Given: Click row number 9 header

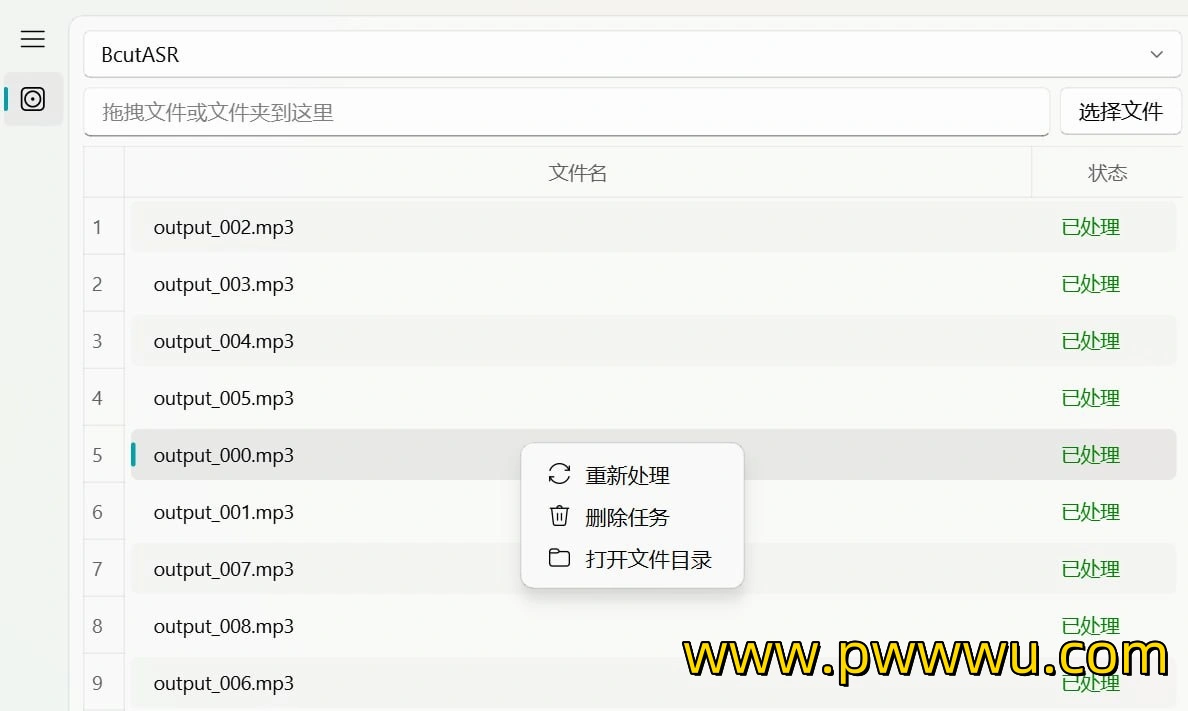Looking at the screenshot, I should pos(104,682).
